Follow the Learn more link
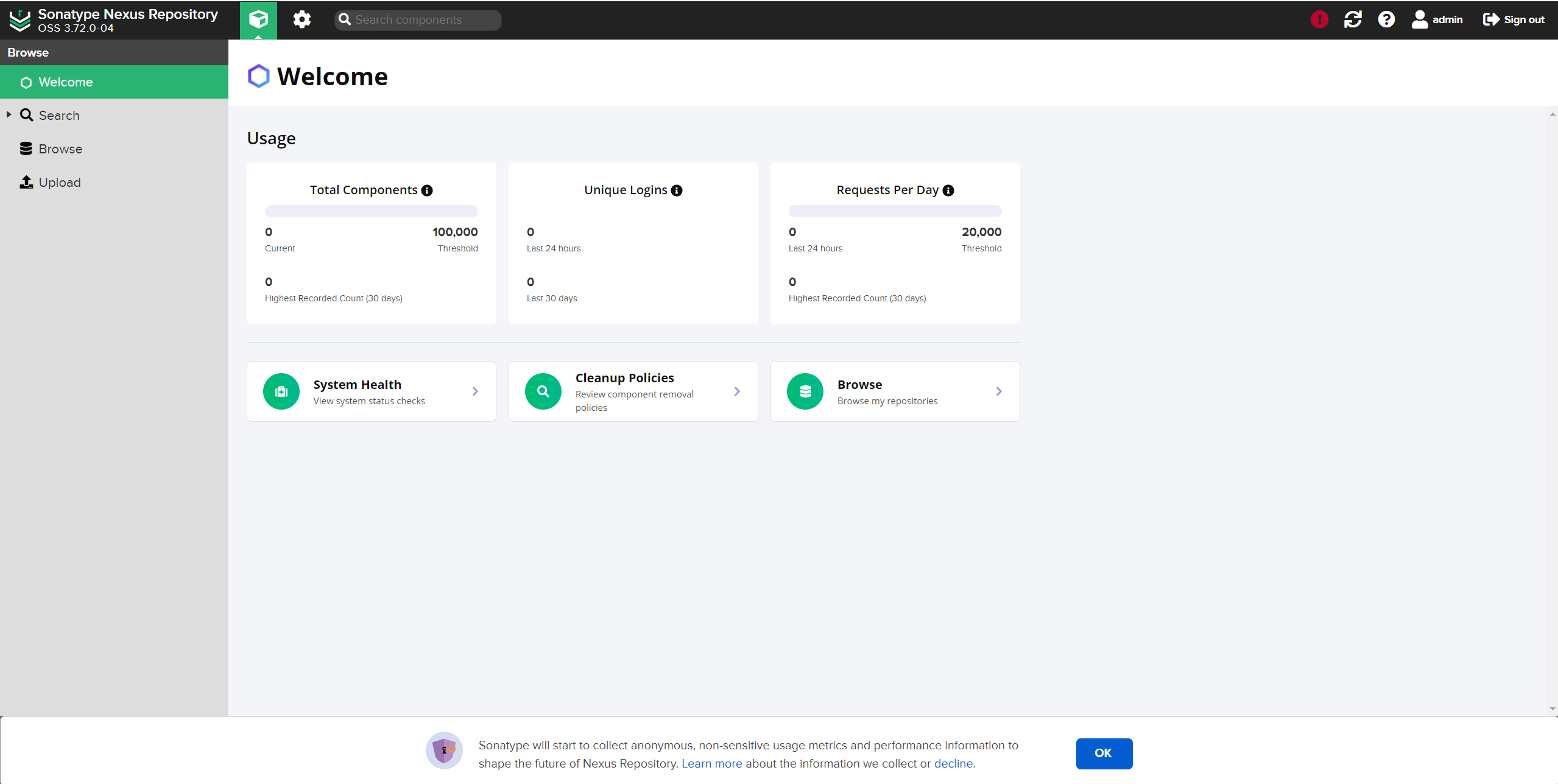Screen dimensions: 1558x784 [711, 763]
